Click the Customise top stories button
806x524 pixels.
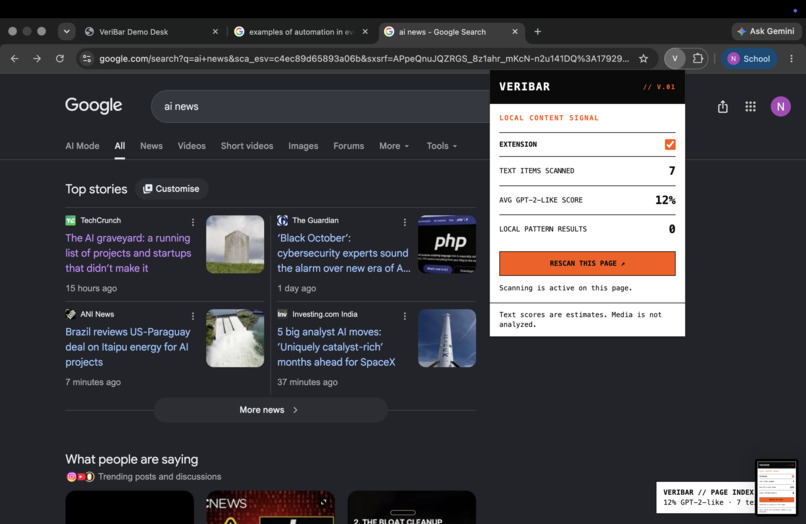point(171,189)
